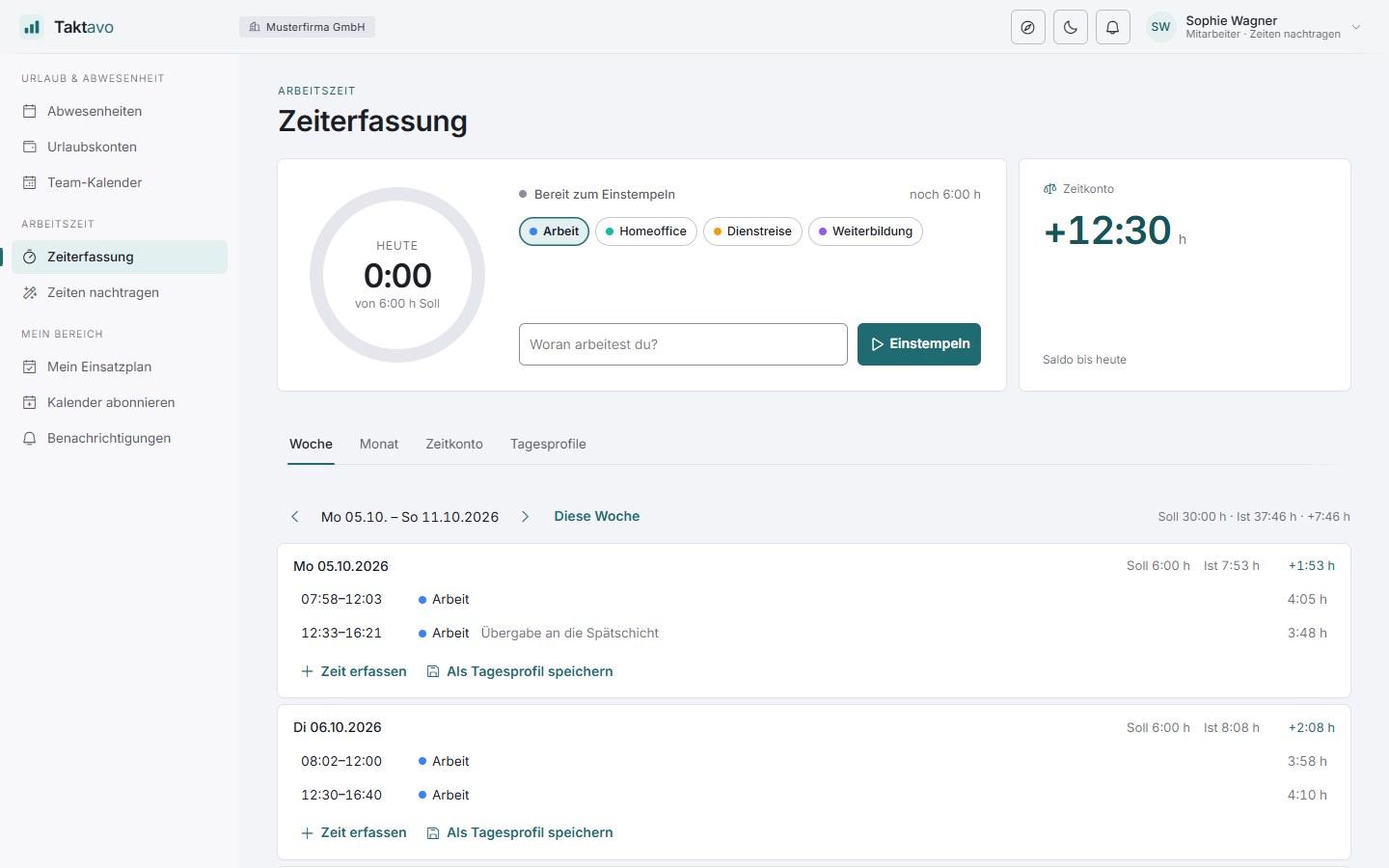Switch to the Monat tab
This screenshot has width=1389, height=868.
pos(379,444)
